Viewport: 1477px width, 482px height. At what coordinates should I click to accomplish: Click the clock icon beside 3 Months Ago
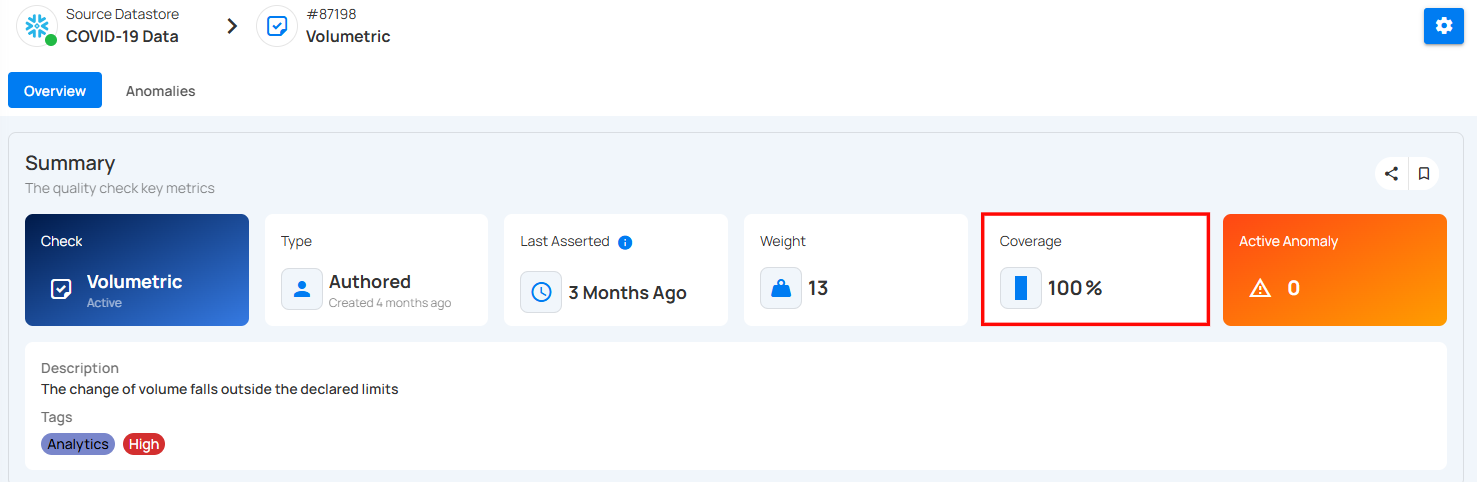point(541,292)
